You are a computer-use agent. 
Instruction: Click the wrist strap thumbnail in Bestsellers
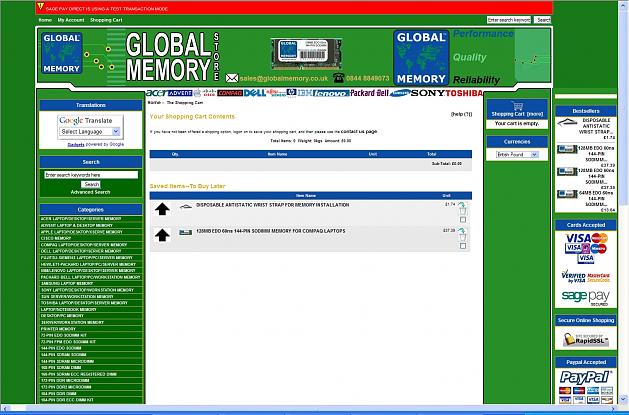tap(567, 123)
